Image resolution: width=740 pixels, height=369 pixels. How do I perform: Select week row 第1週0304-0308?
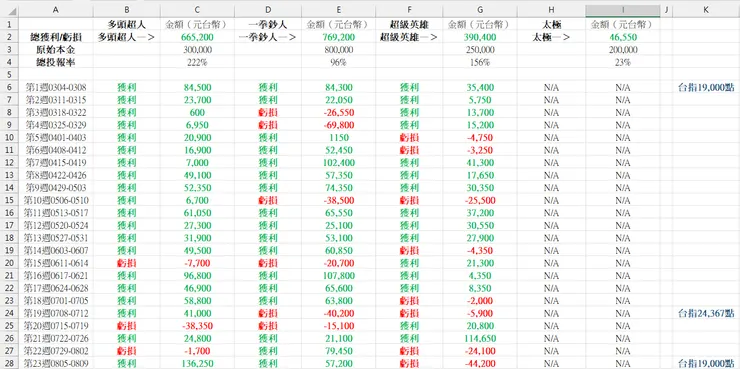click(56, 87)
